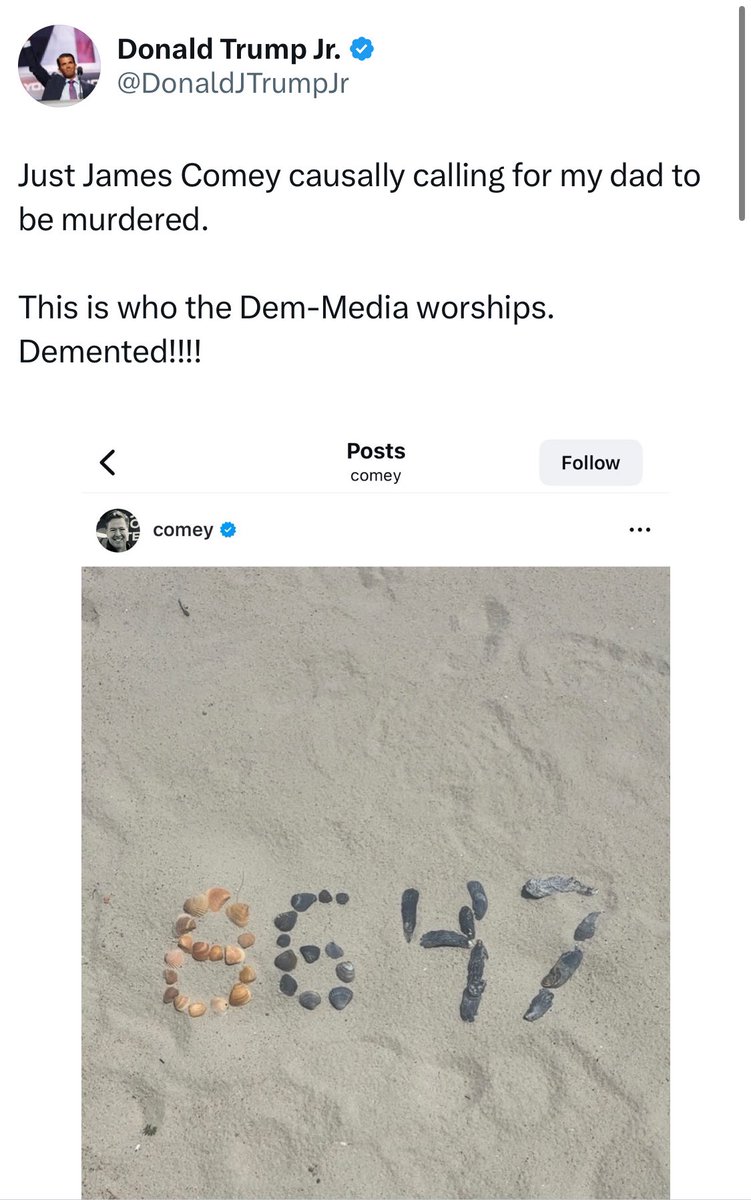The image size is (751, 1200).
Task: Click the comey subtitle beneath Posts
Action: (375, 475)
